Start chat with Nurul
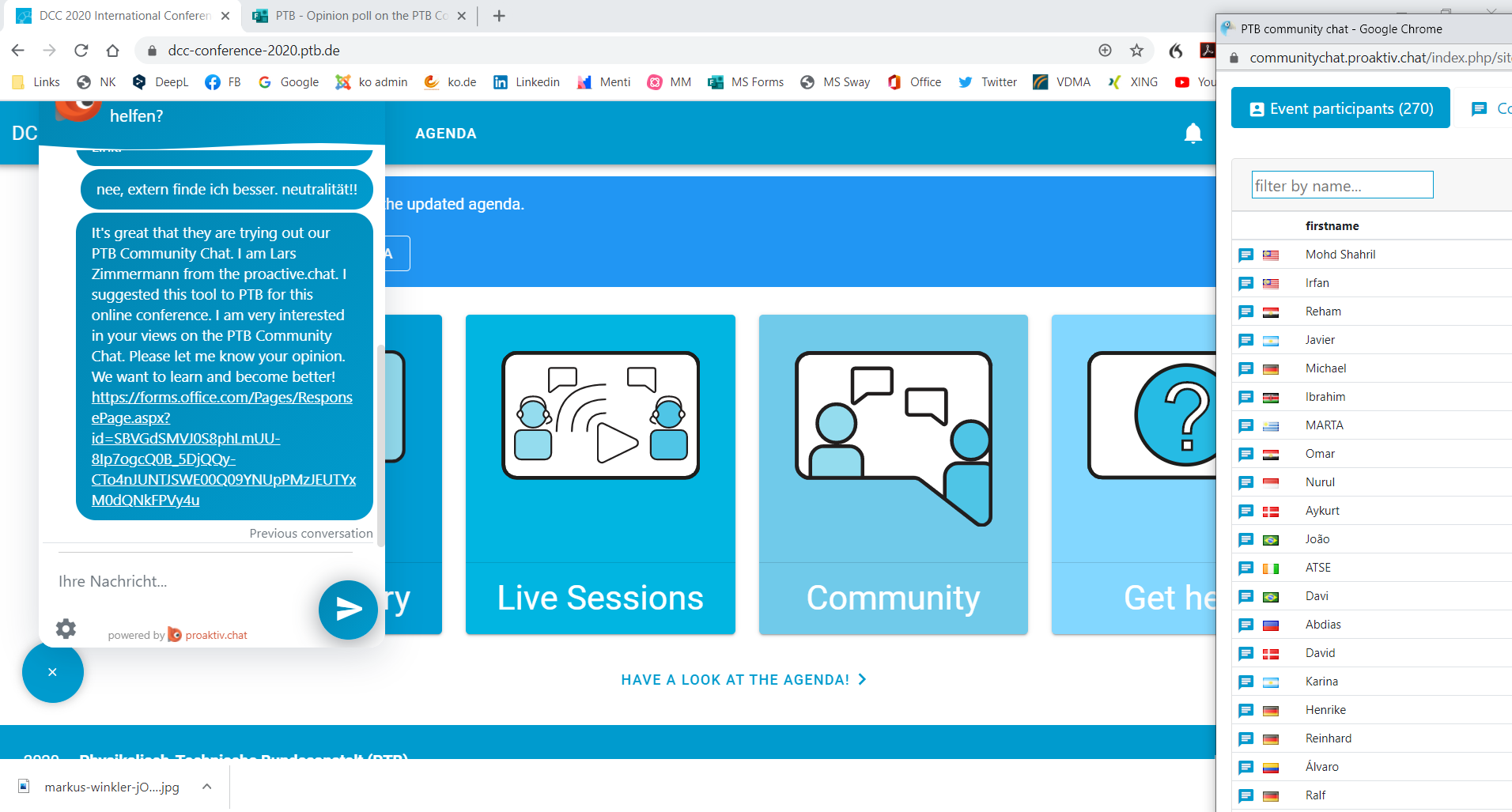This screenshot has height=812, width=1512. (1246, 482)
